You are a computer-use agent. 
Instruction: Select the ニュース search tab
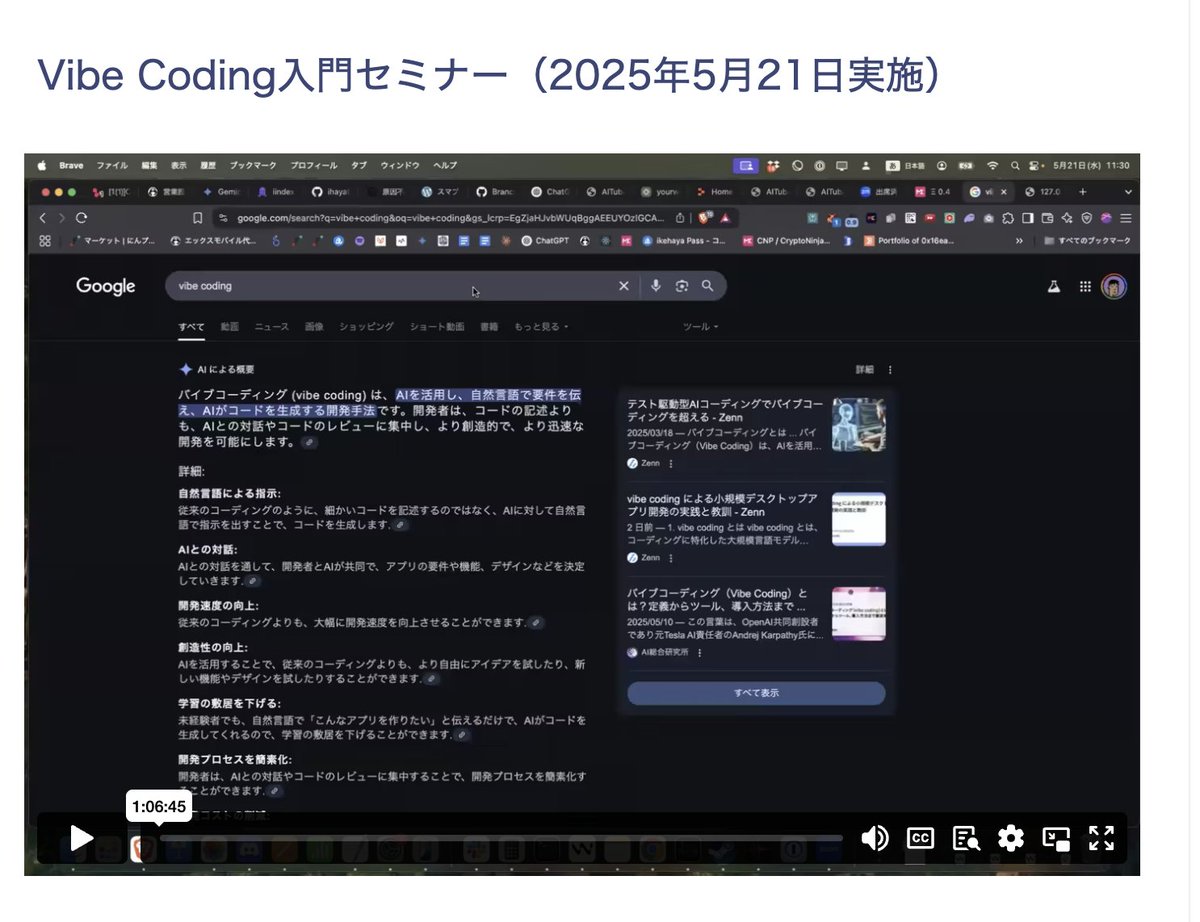272,327
